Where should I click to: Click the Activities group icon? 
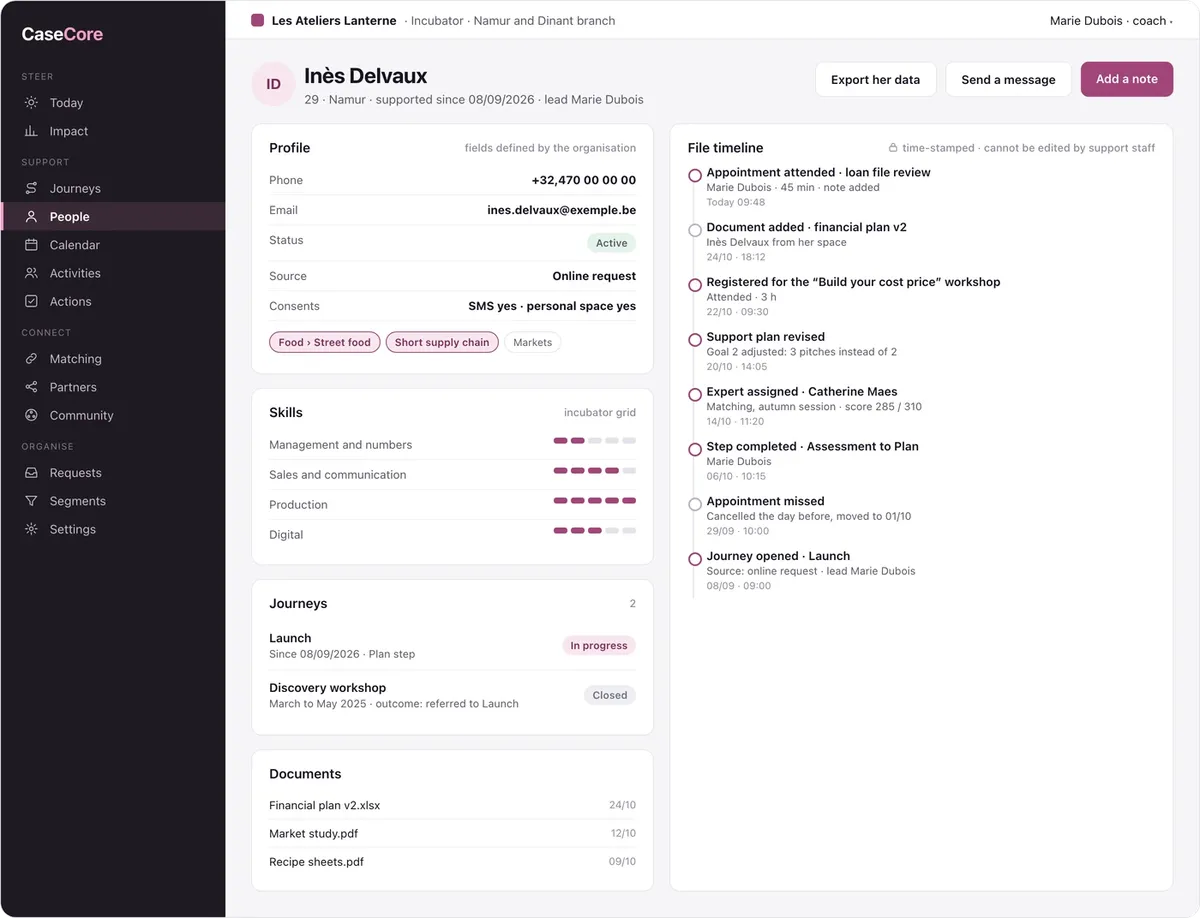point(32,273)
